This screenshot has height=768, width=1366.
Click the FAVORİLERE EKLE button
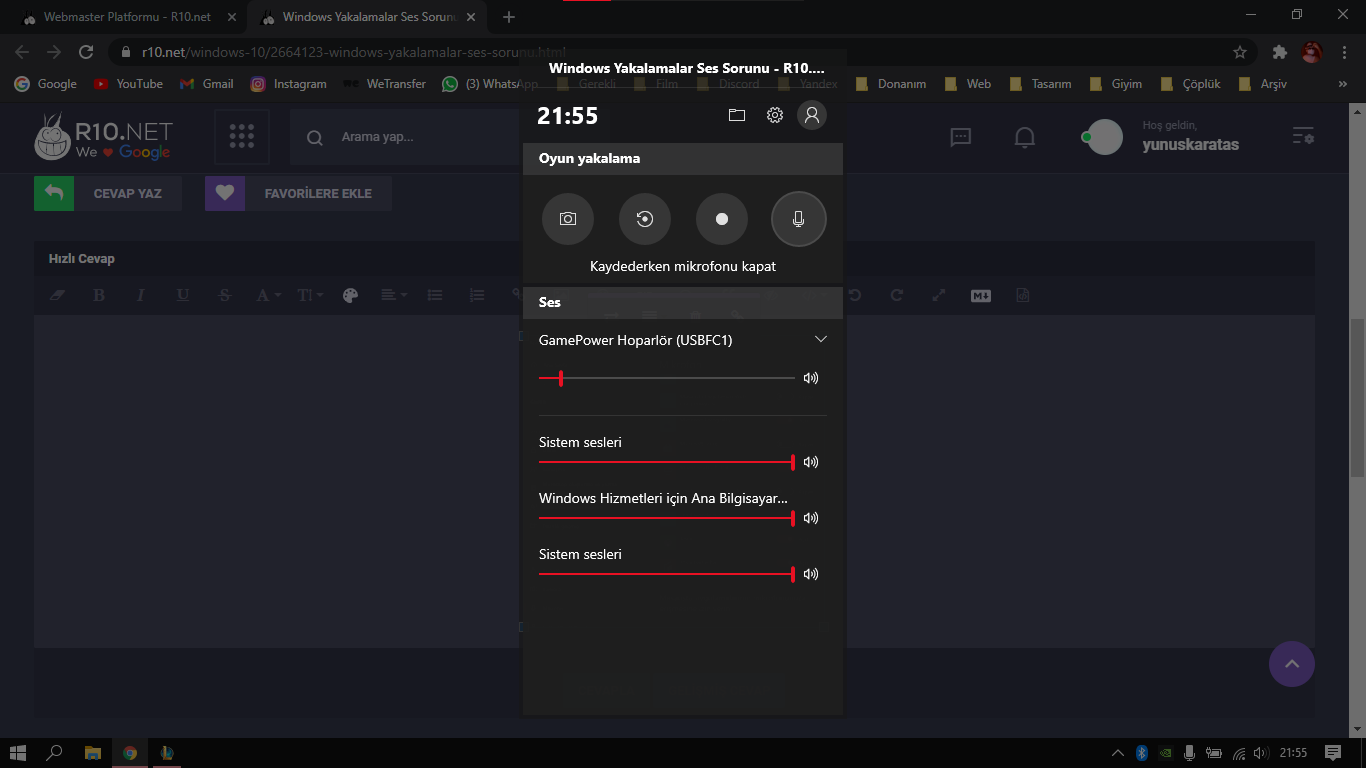tap(298, 193)
